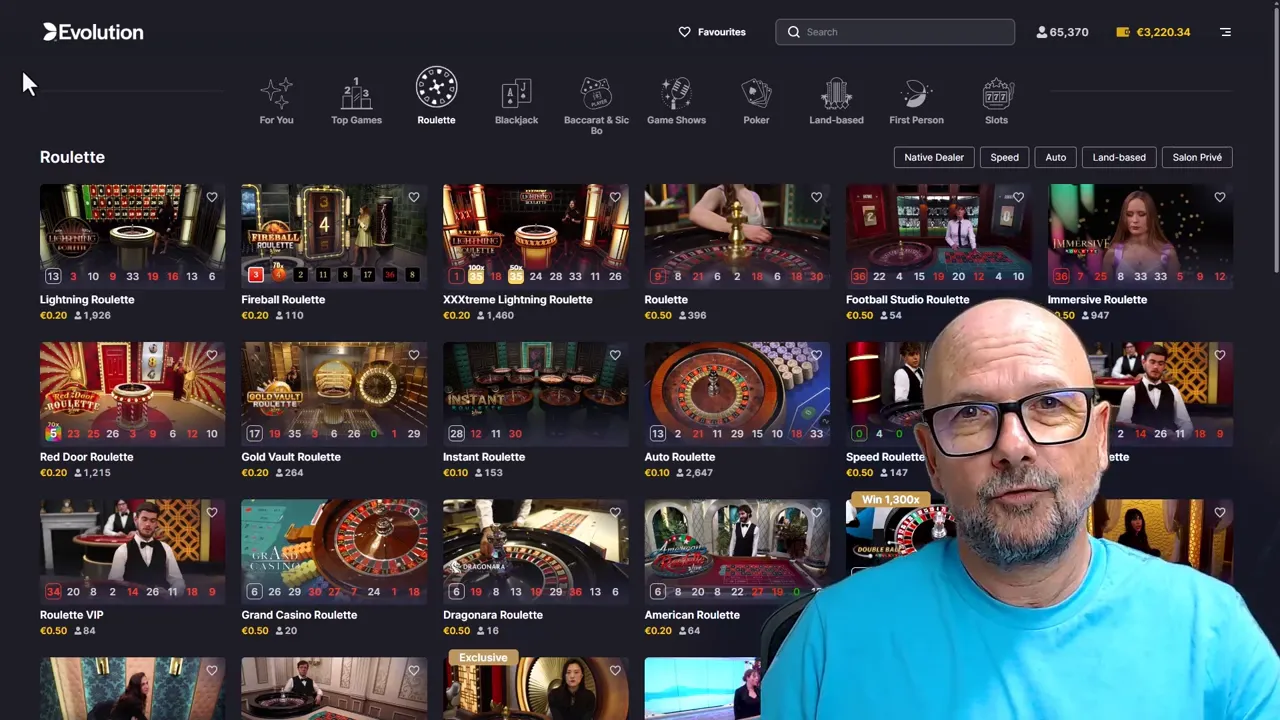Open the First Person category

point(916,102)
